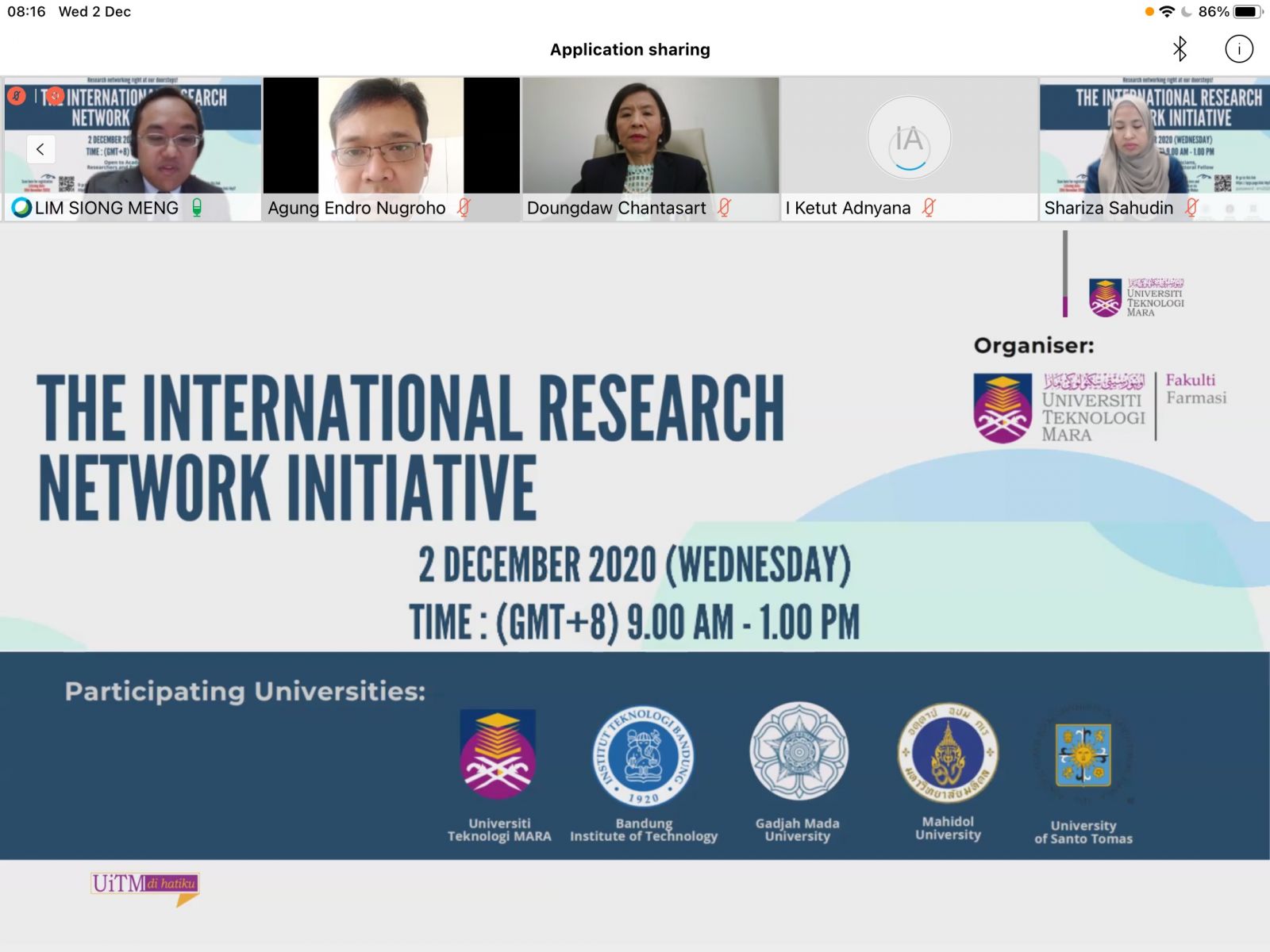Tap Agung Endro Nugroho's muted mic icon

pyautogui.click(x=464, y=208)
